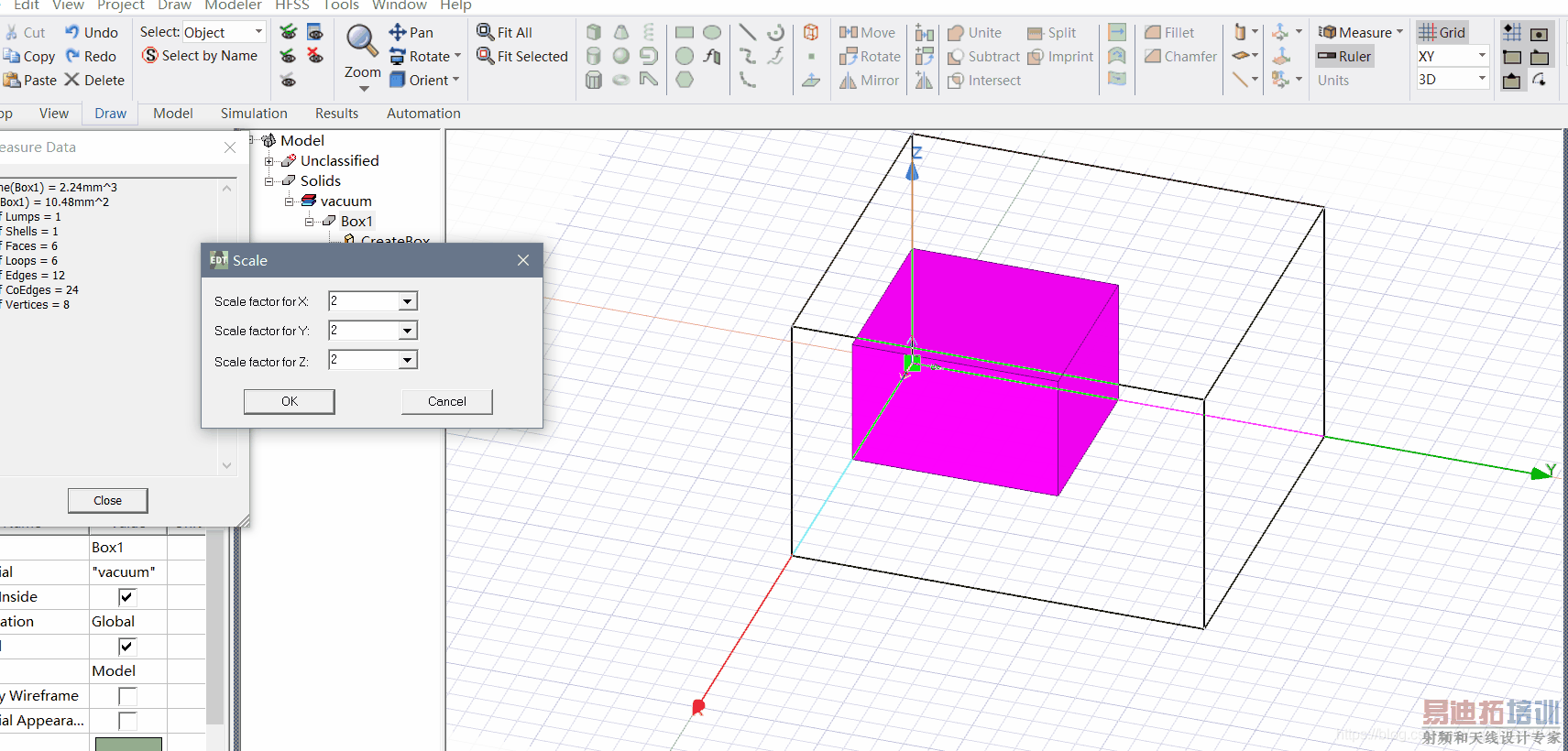Select the Rotate view tool
This screenshot has height=751, width=1568.
tap(399, 56)
